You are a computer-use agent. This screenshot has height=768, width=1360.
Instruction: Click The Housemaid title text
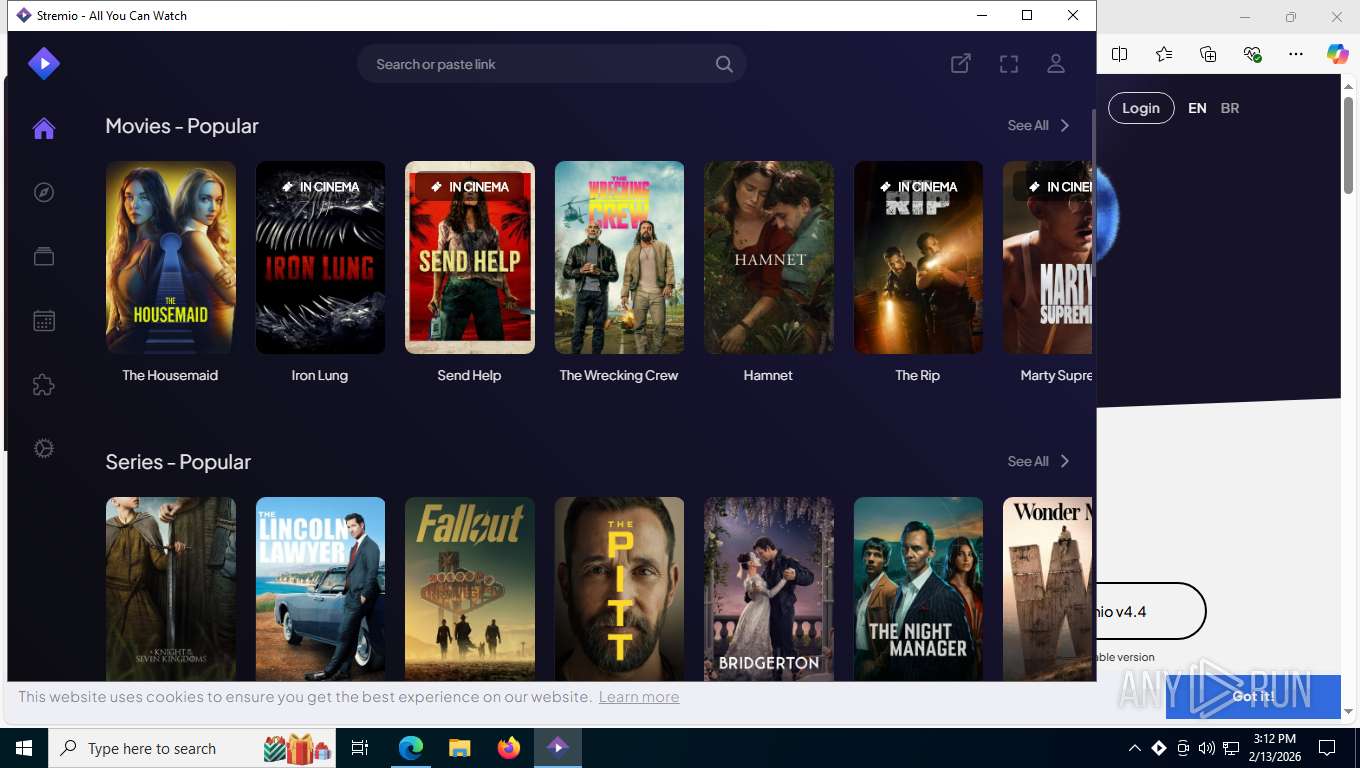coord(170,375)
